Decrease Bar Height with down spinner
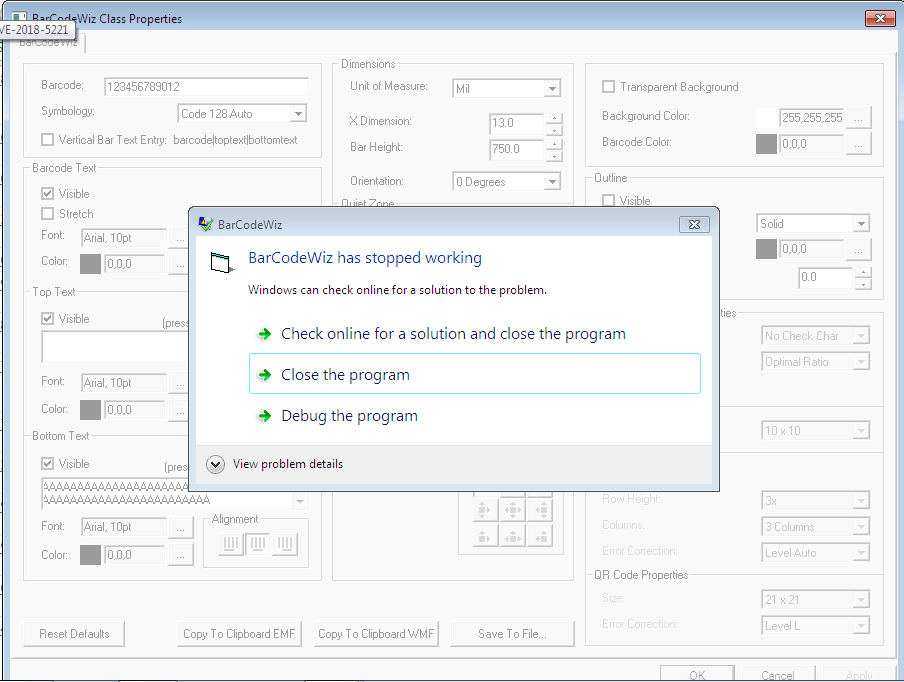 [554, 156]
